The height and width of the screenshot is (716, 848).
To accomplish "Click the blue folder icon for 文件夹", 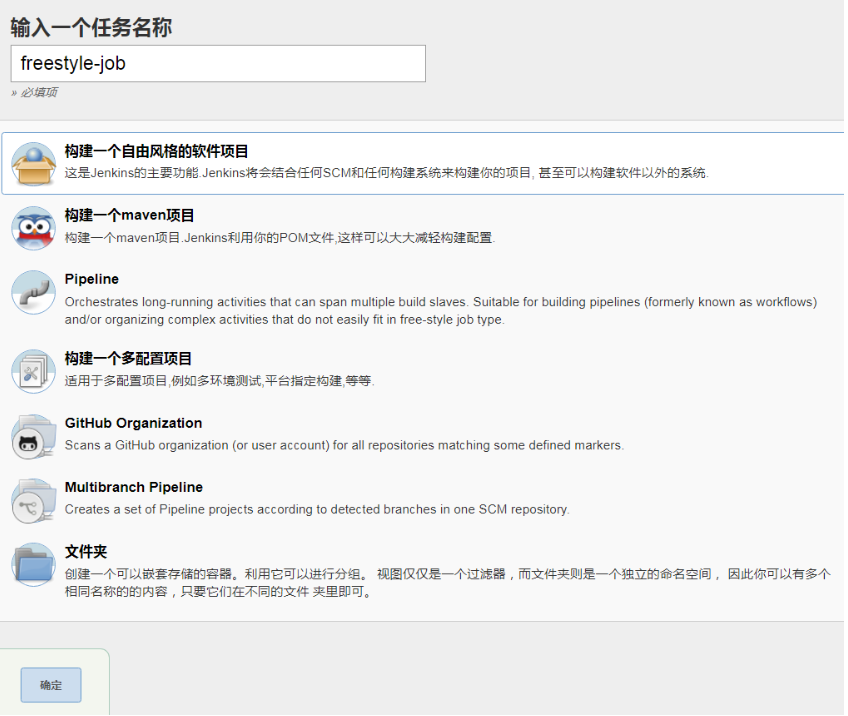I will (34, 565).
